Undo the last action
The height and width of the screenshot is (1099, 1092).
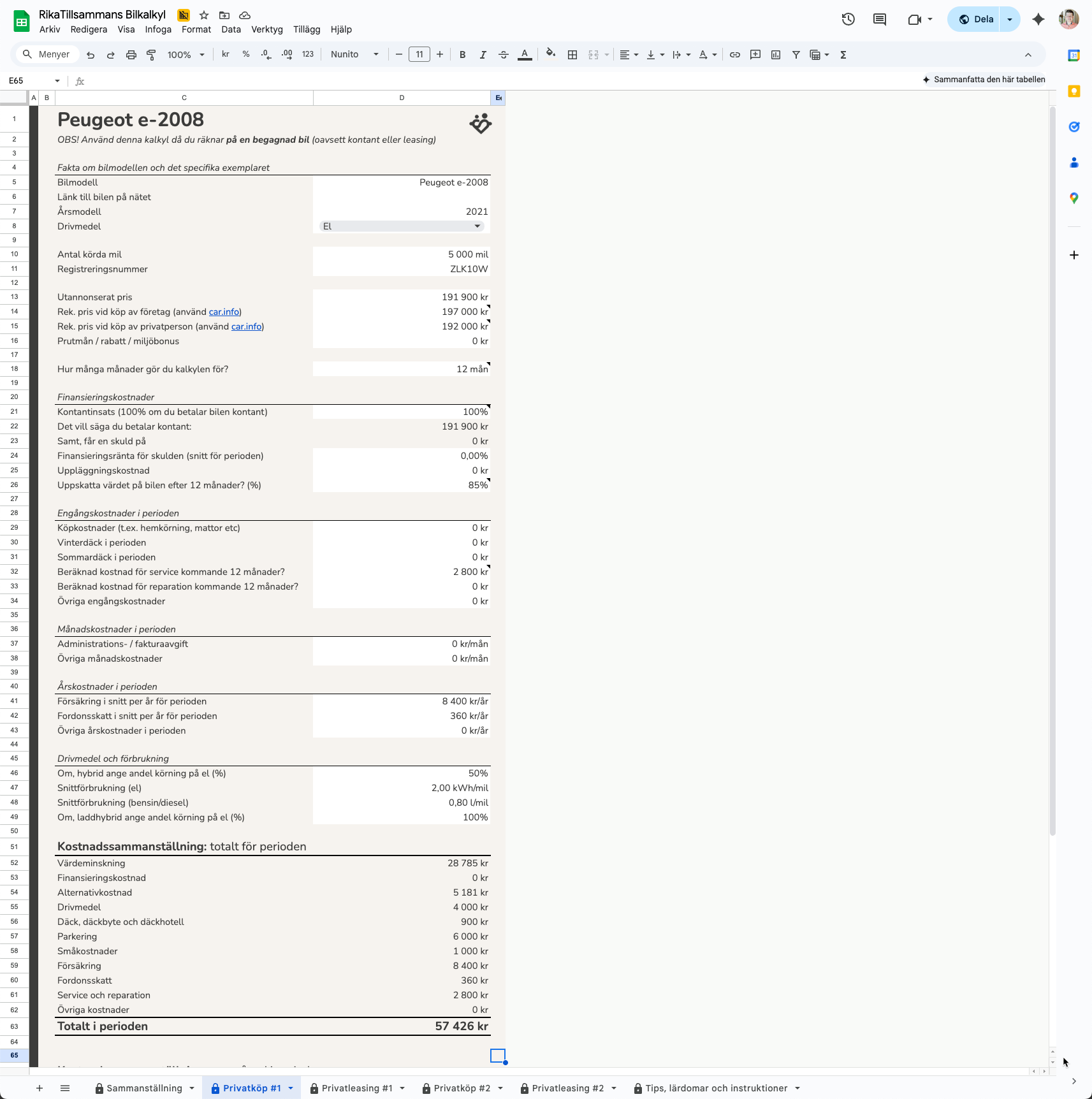pos(91,55)
